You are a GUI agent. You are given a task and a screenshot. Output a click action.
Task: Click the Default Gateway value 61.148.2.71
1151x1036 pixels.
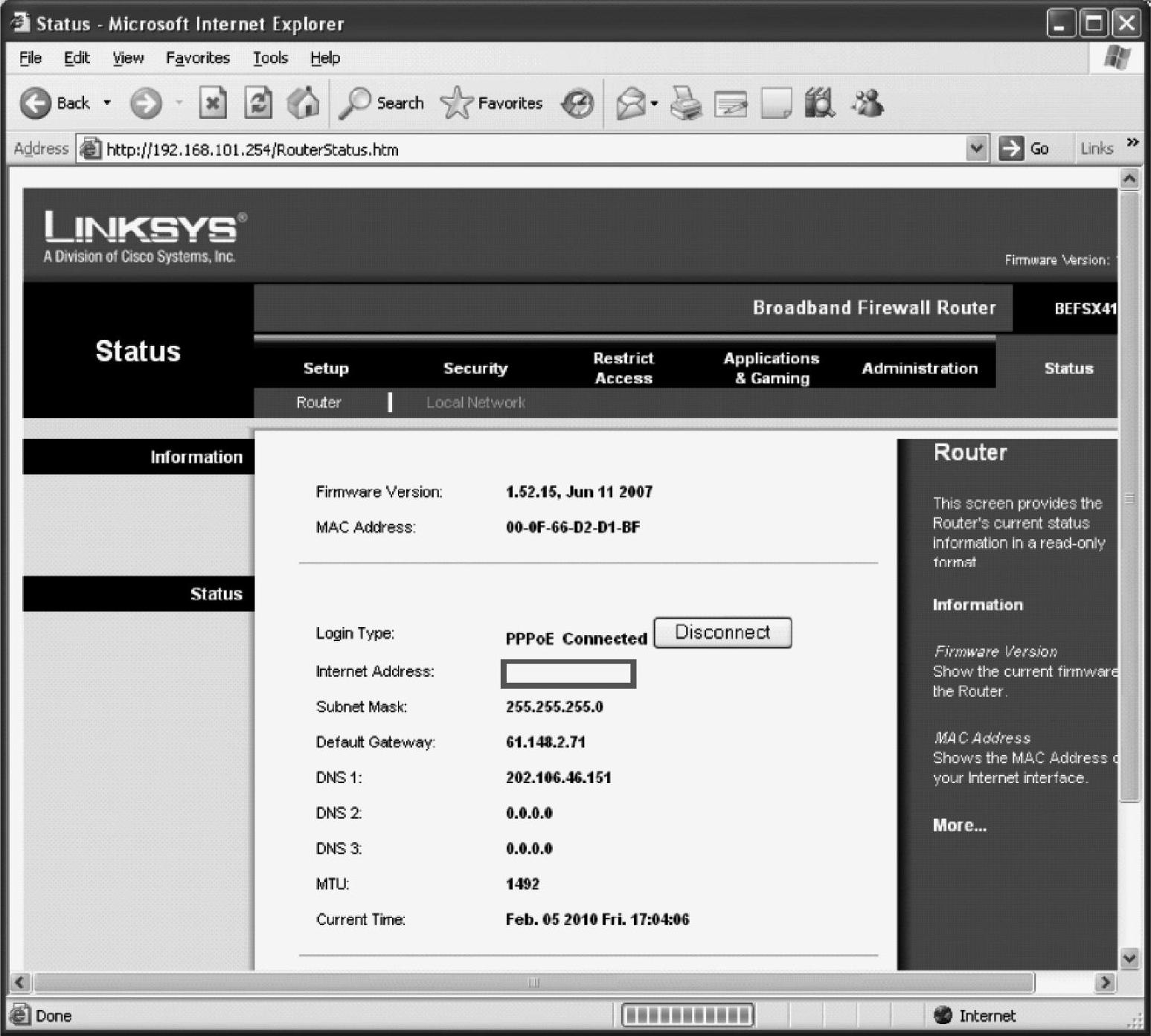(545, 742)
